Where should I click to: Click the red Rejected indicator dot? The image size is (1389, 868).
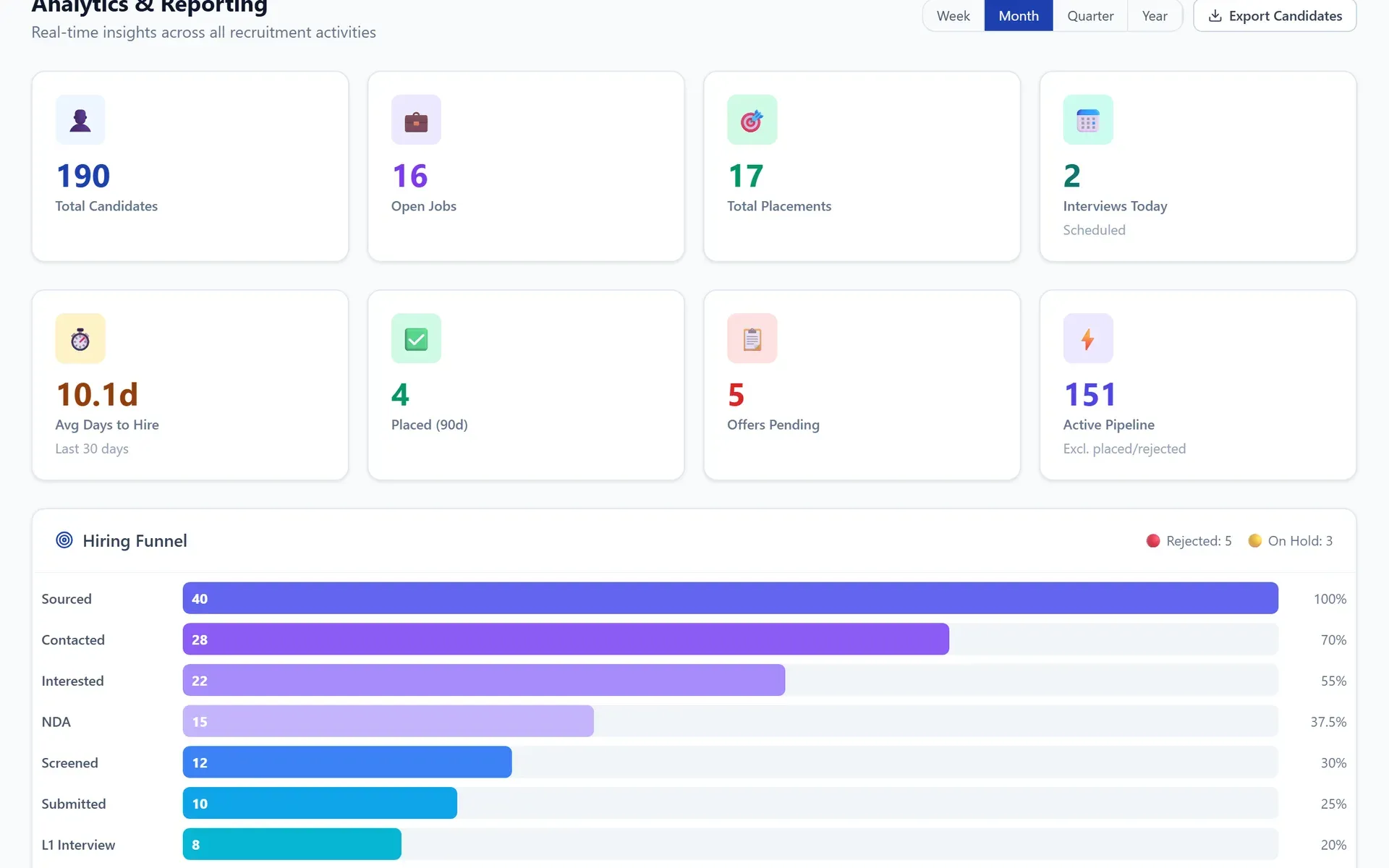[x=1153, y=541]
